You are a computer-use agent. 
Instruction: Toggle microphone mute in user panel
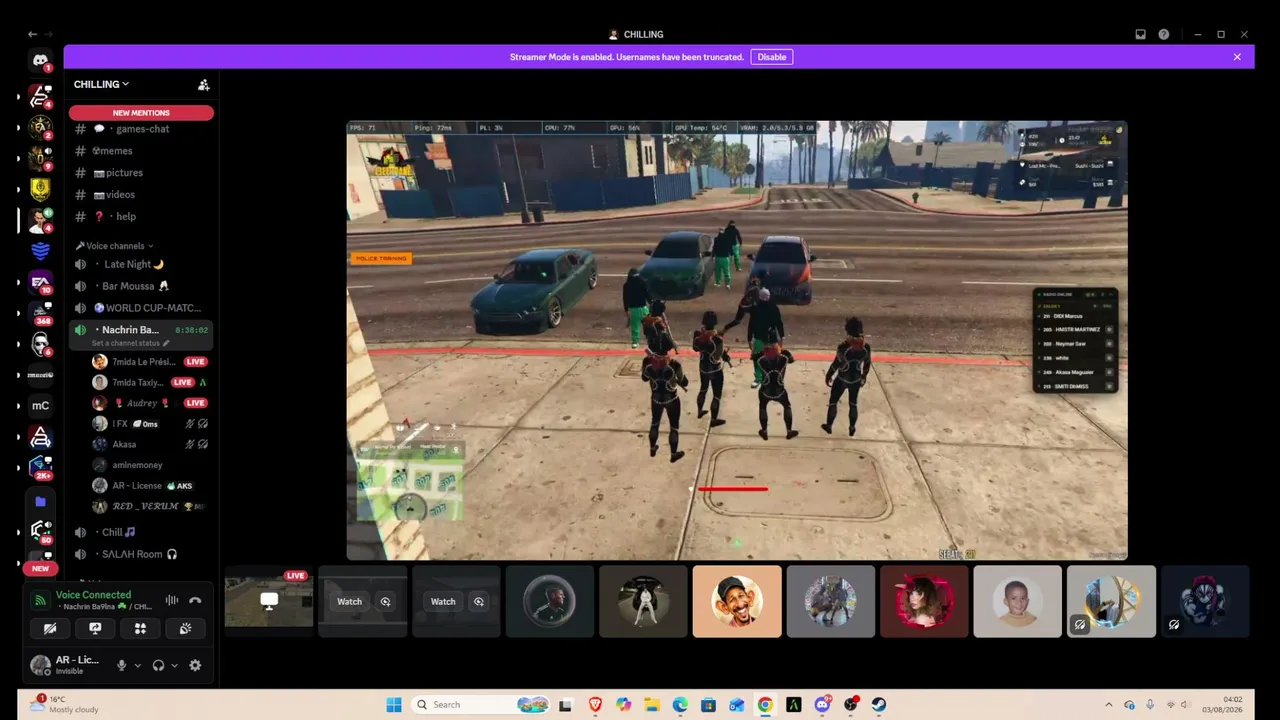(122, 665)
